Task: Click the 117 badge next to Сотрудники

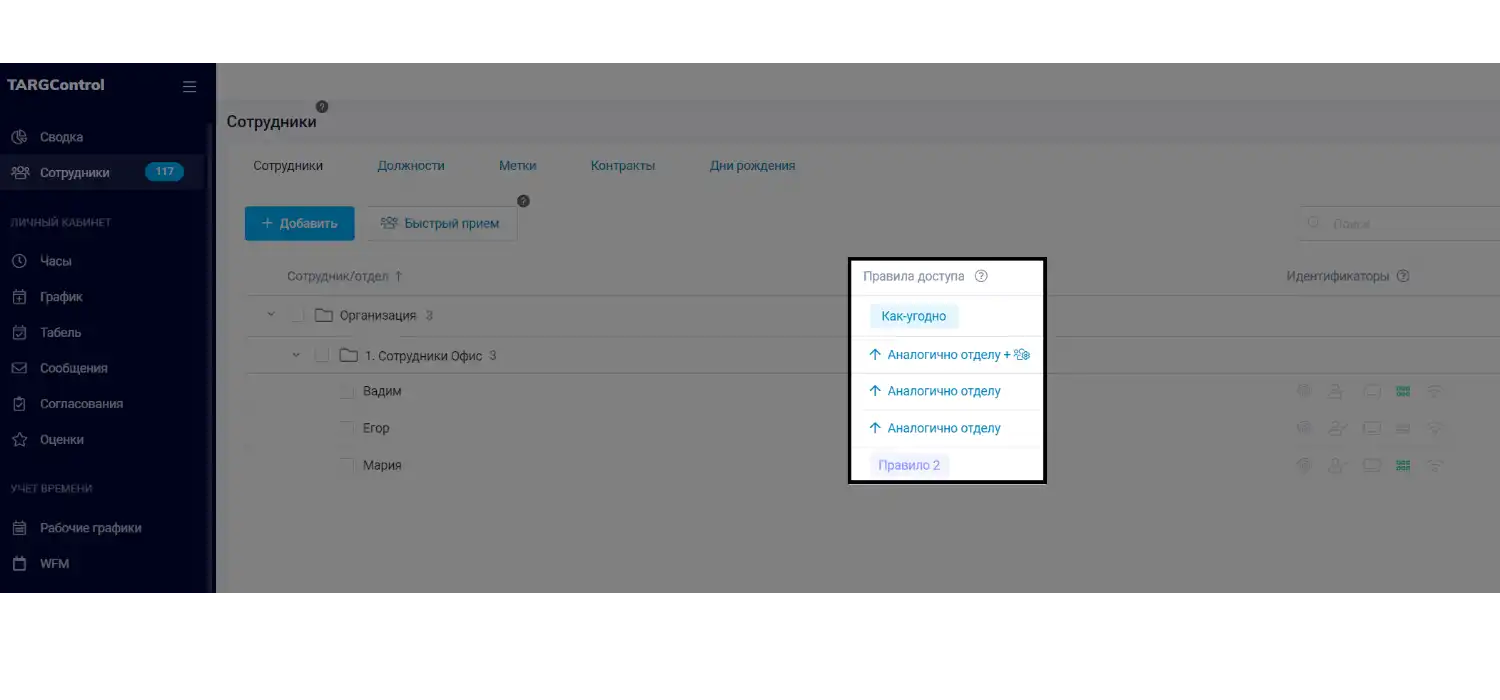Action: click(165, 172)
